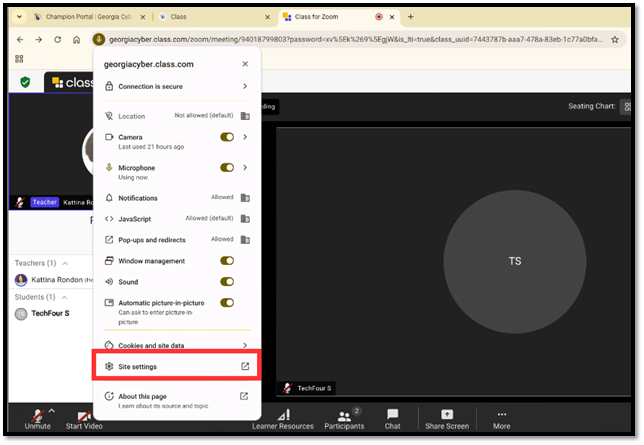Toggle the Microphone permission switch
The image size is (644, 445).
click(227, 167)
